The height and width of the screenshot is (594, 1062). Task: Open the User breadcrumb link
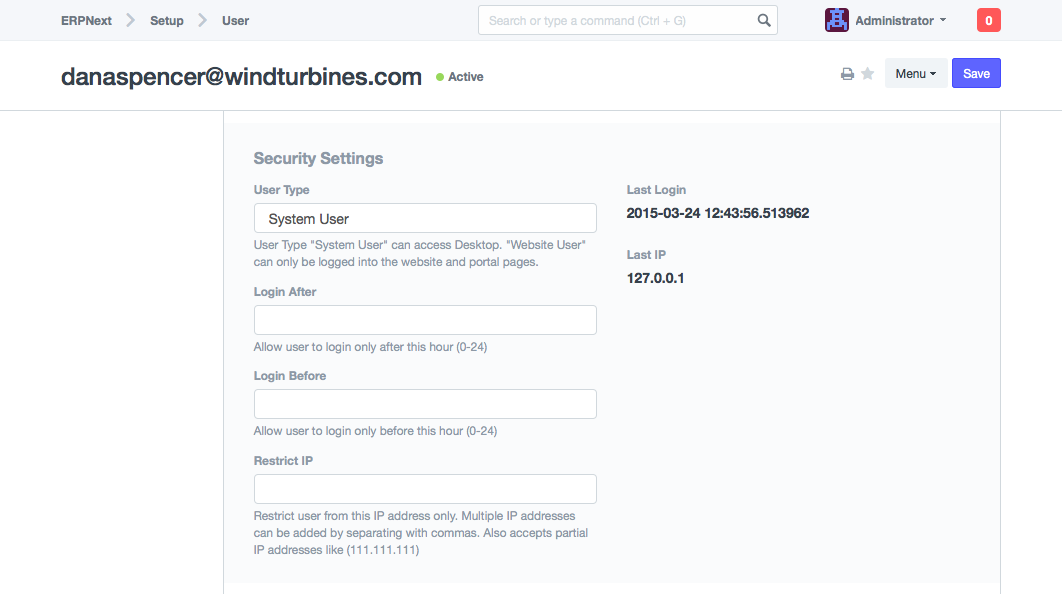tap(235, 20)
